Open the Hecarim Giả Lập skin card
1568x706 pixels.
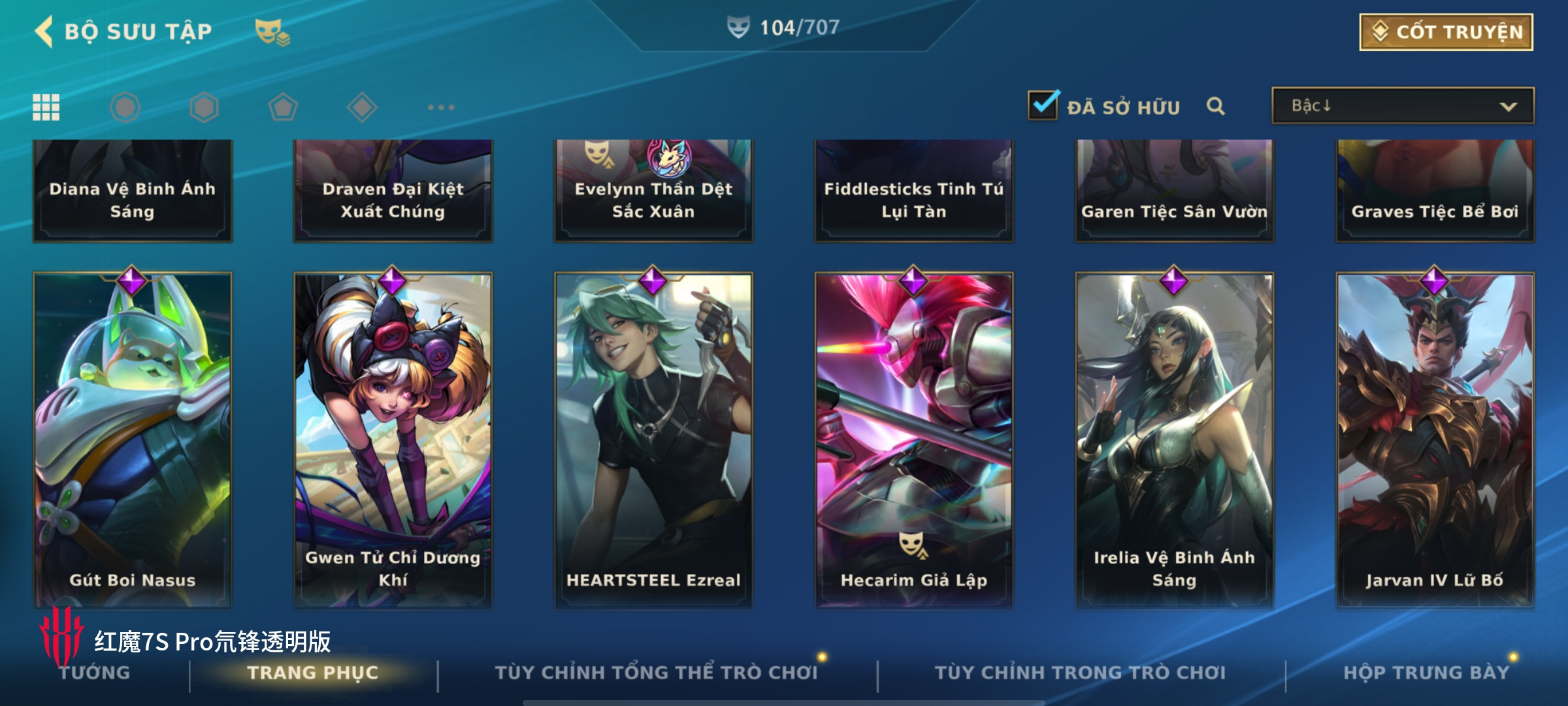(914, 441)
